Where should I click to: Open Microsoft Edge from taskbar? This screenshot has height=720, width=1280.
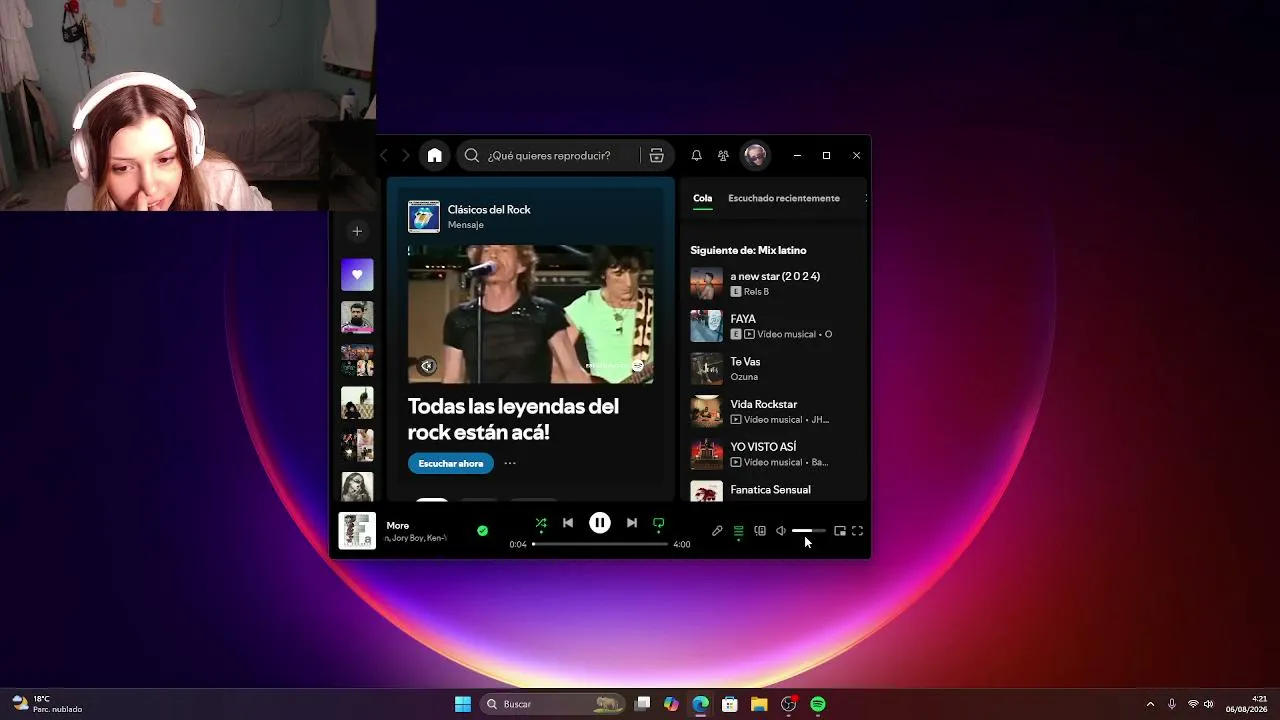click(701, 704)
